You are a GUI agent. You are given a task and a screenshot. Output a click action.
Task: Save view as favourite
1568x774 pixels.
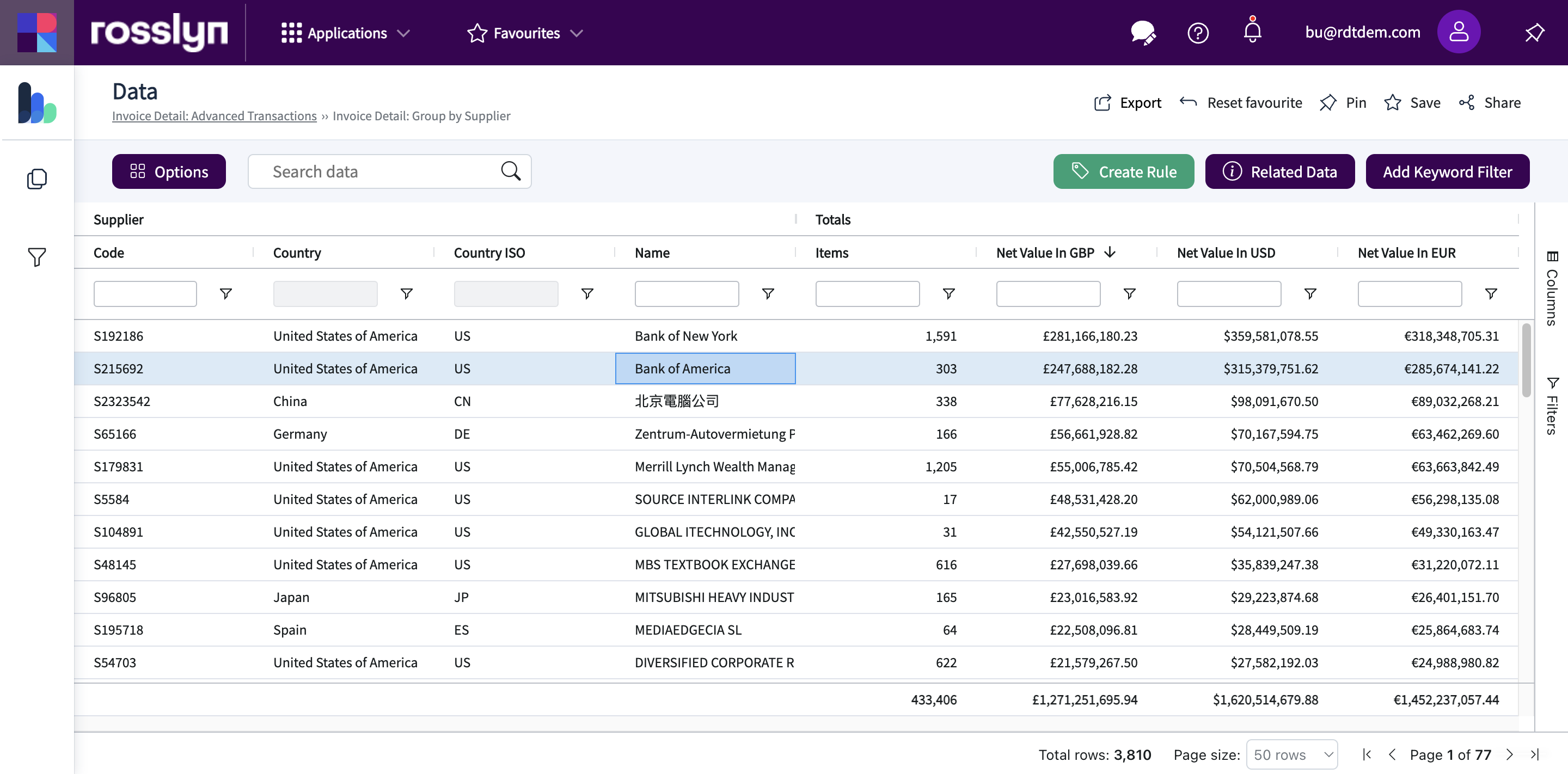point(1412,103)
